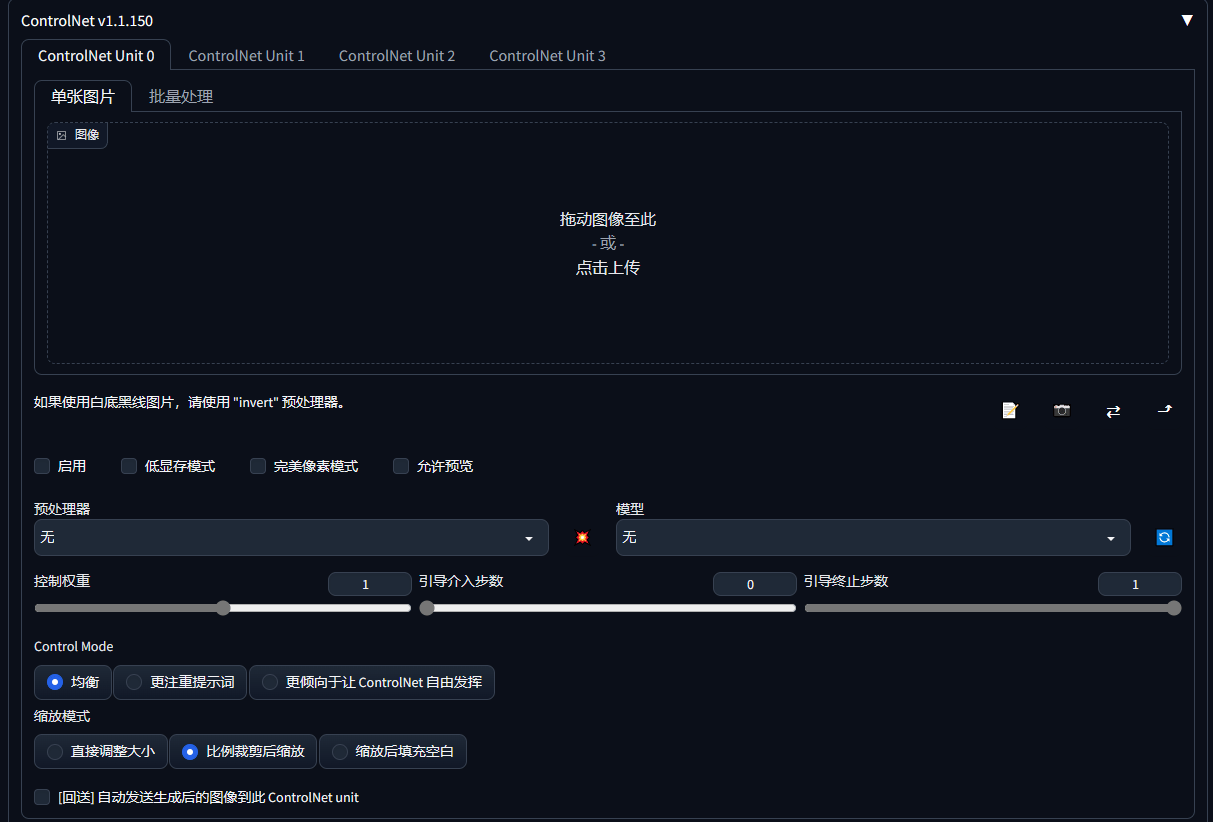Click the send dimensions up-arrow icon
This screenshot has height=822, width=1213.
[x=1164, y=409]
